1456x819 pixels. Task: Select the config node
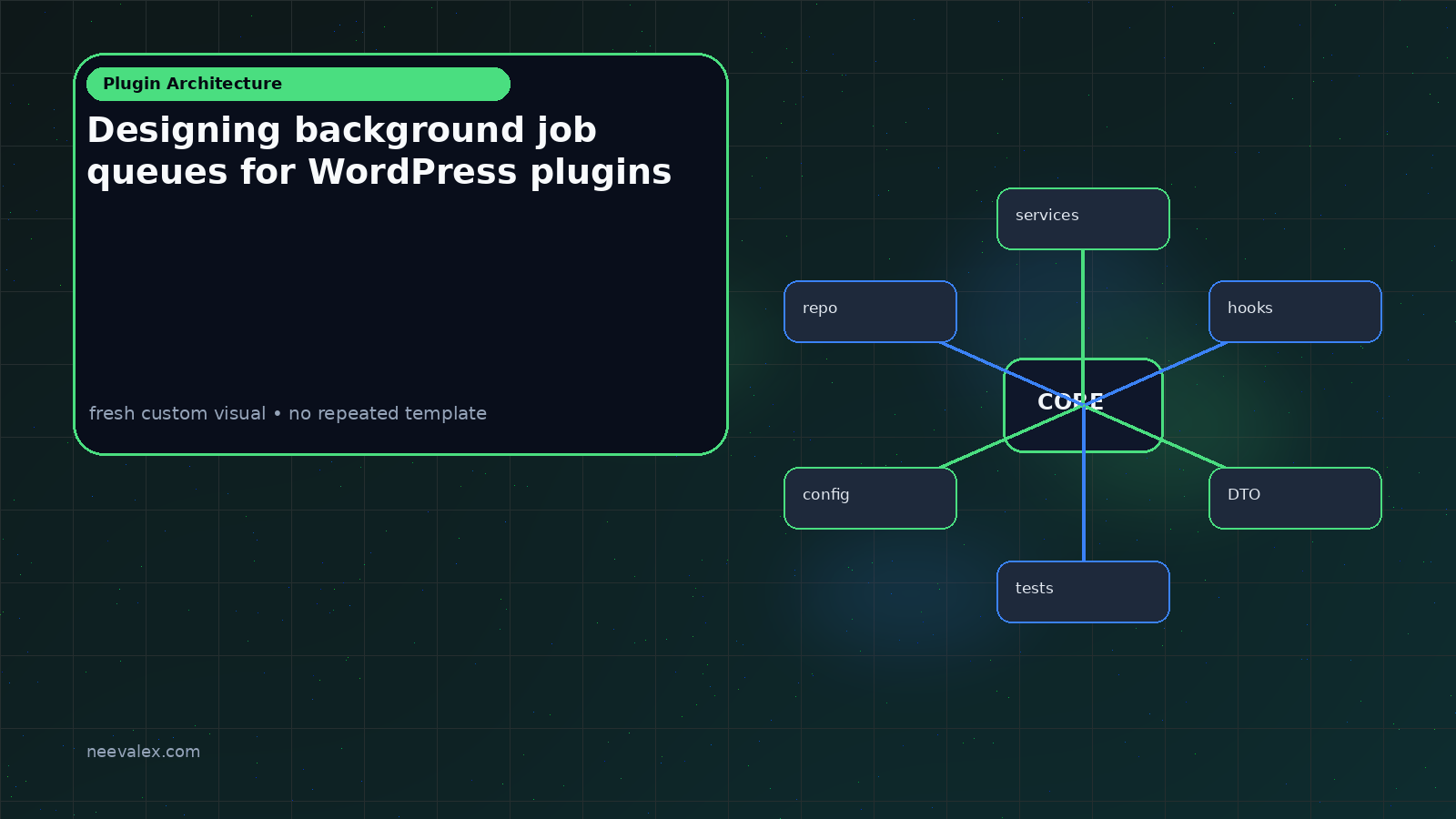[x=870, y=498]
